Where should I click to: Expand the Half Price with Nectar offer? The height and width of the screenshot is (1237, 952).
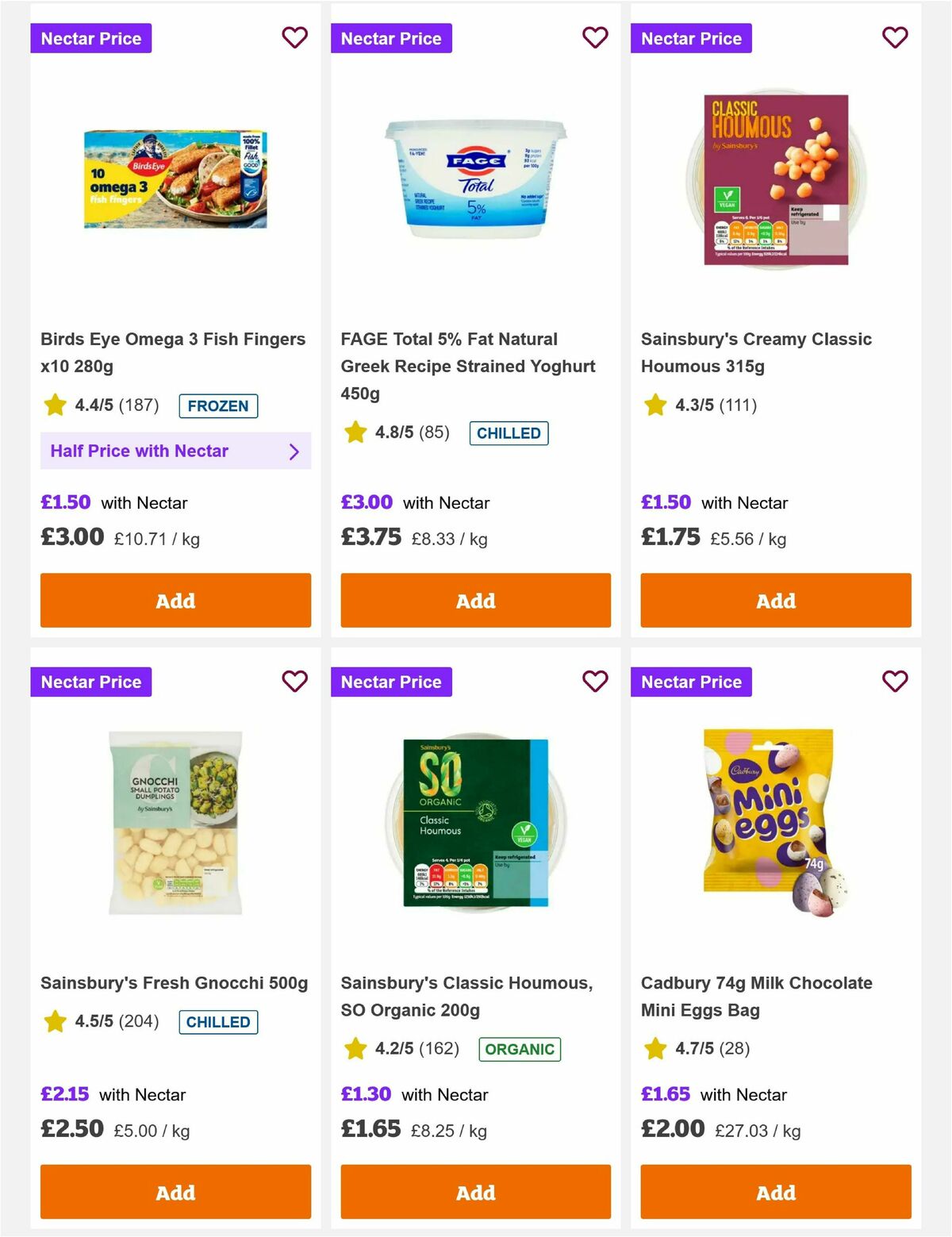[175, 451]
